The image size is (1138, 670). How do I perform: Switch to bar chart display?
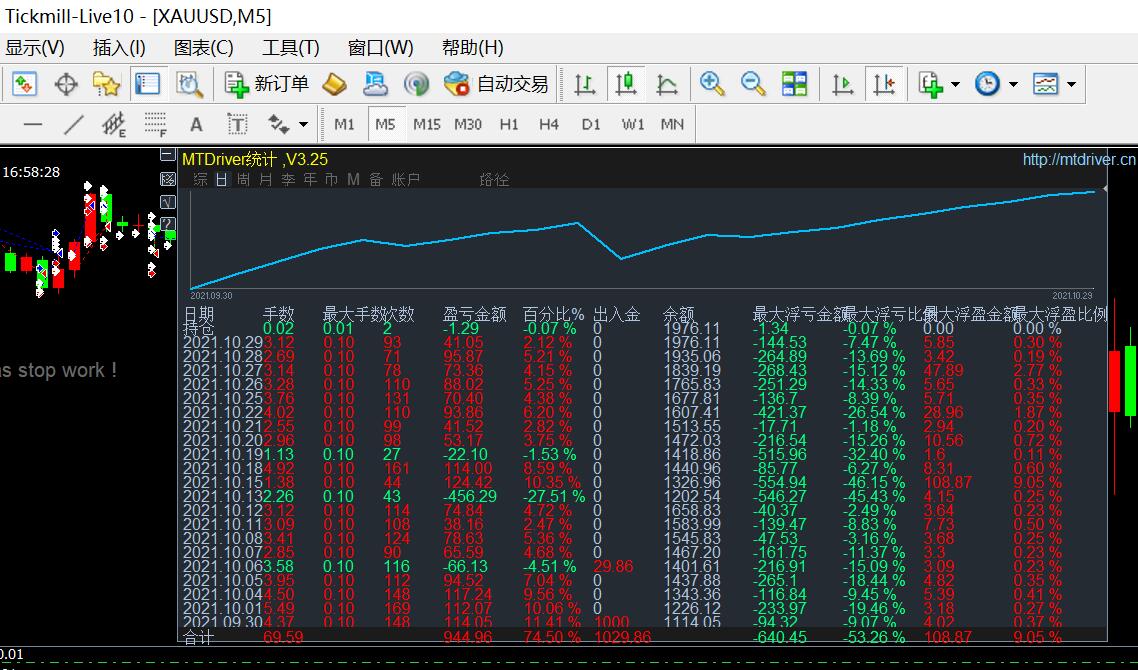coord(585,84)
